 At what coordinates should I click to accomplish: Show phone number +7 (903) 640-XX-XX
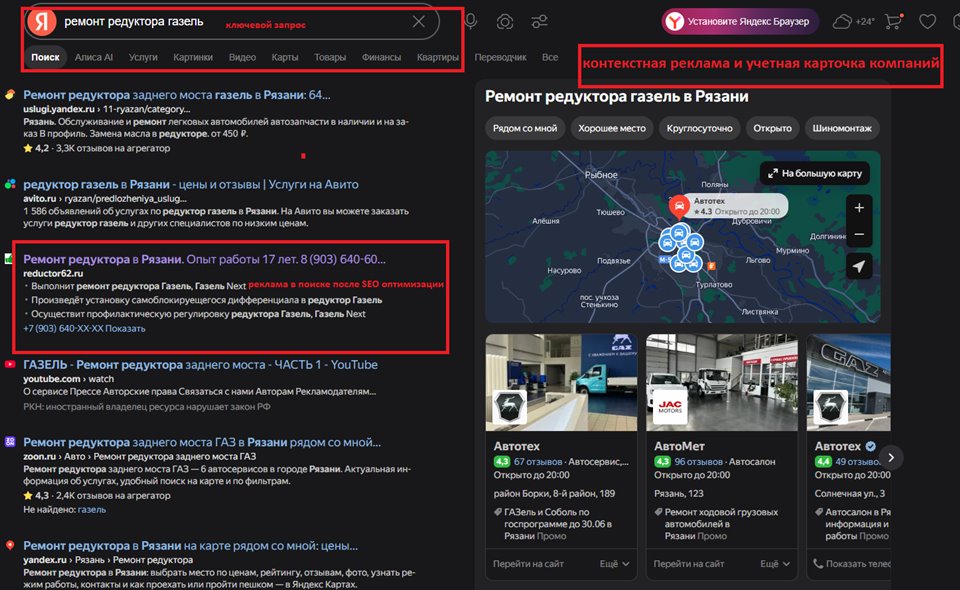pos(84,329)
